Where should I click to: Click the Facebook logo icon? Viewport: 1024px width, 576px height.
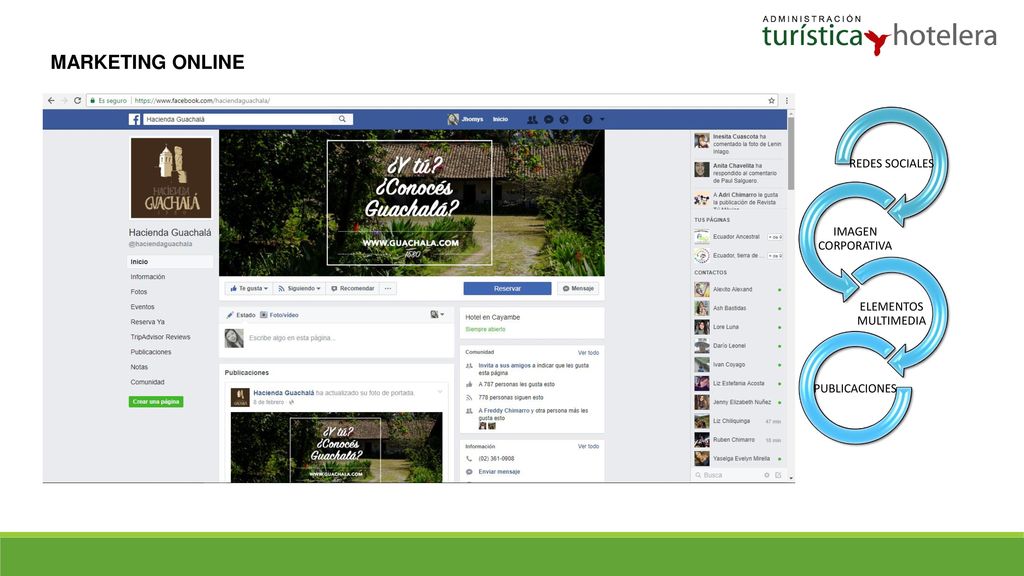[x=135, y=120]
